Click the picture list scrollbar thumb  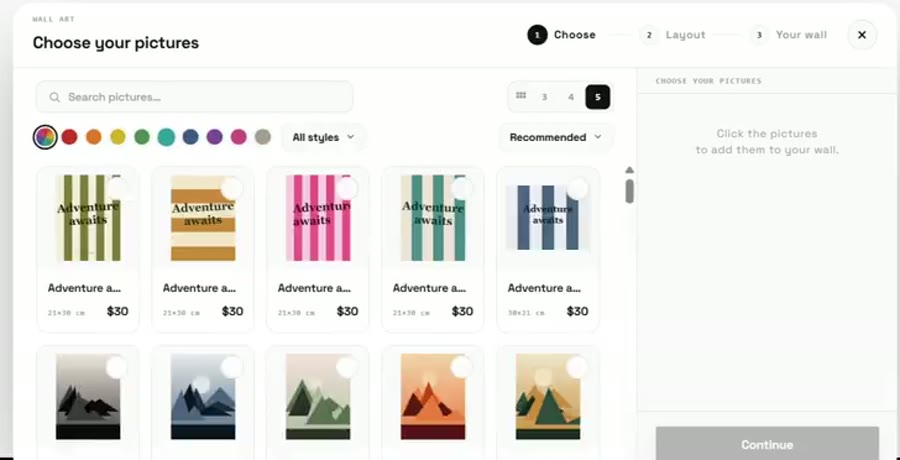tap(630, 191)
